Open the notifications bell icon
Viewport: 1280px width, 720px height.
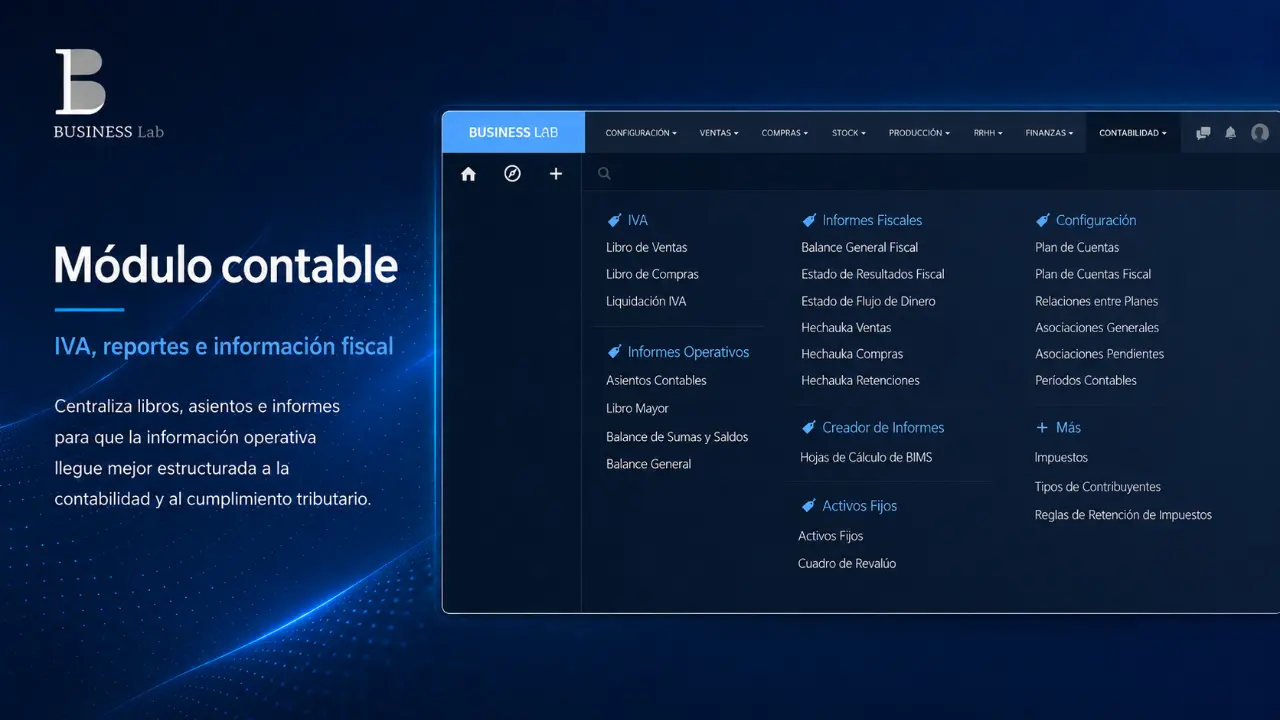click(x=1231, y=133)
